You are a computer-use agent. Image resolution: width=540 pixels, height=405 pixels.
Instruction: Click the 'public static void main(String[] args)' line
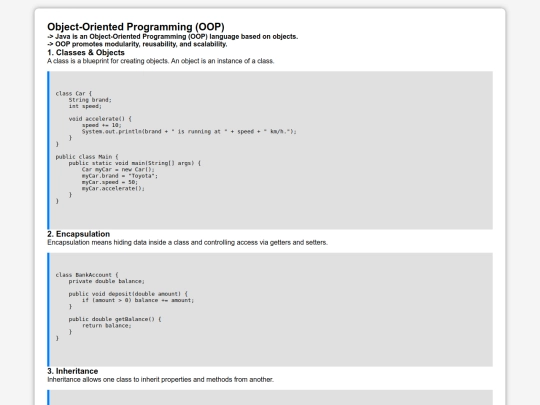(134, 163)
